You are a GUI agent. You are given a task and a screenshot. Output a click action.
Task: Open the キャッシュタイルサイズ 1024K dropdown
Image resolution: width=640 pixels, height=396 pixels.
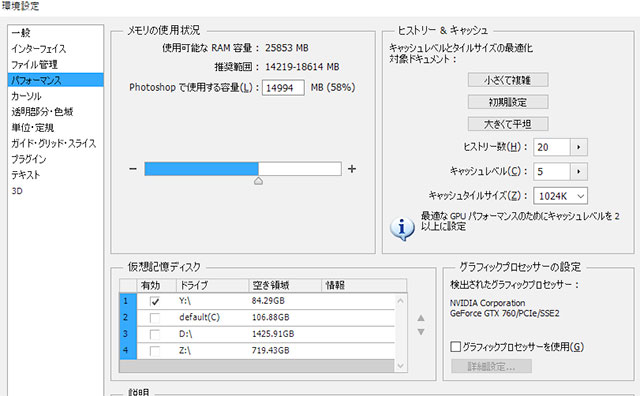pyautogui.click(x=560, y=196)
